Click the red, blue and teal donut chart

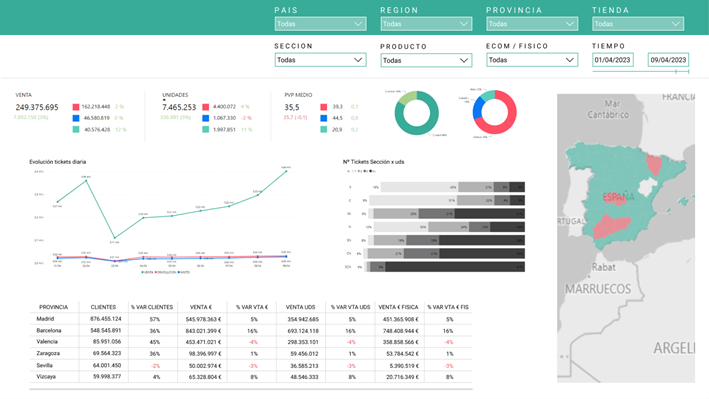(x=494, y=112)
